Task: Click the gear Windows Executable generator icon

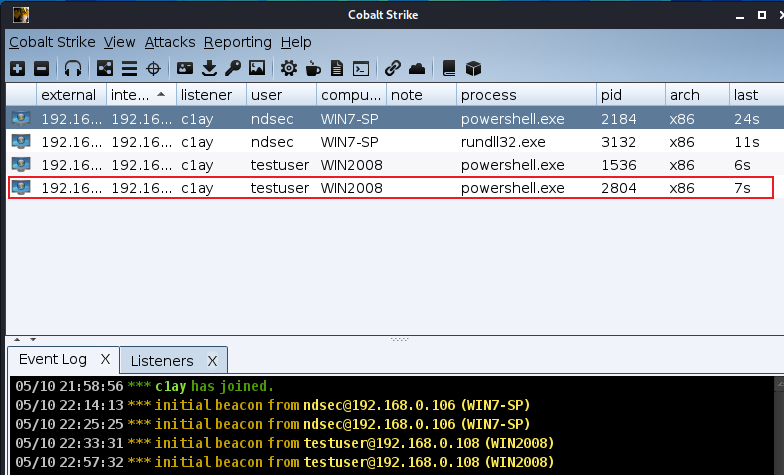Action: [288, 68]
